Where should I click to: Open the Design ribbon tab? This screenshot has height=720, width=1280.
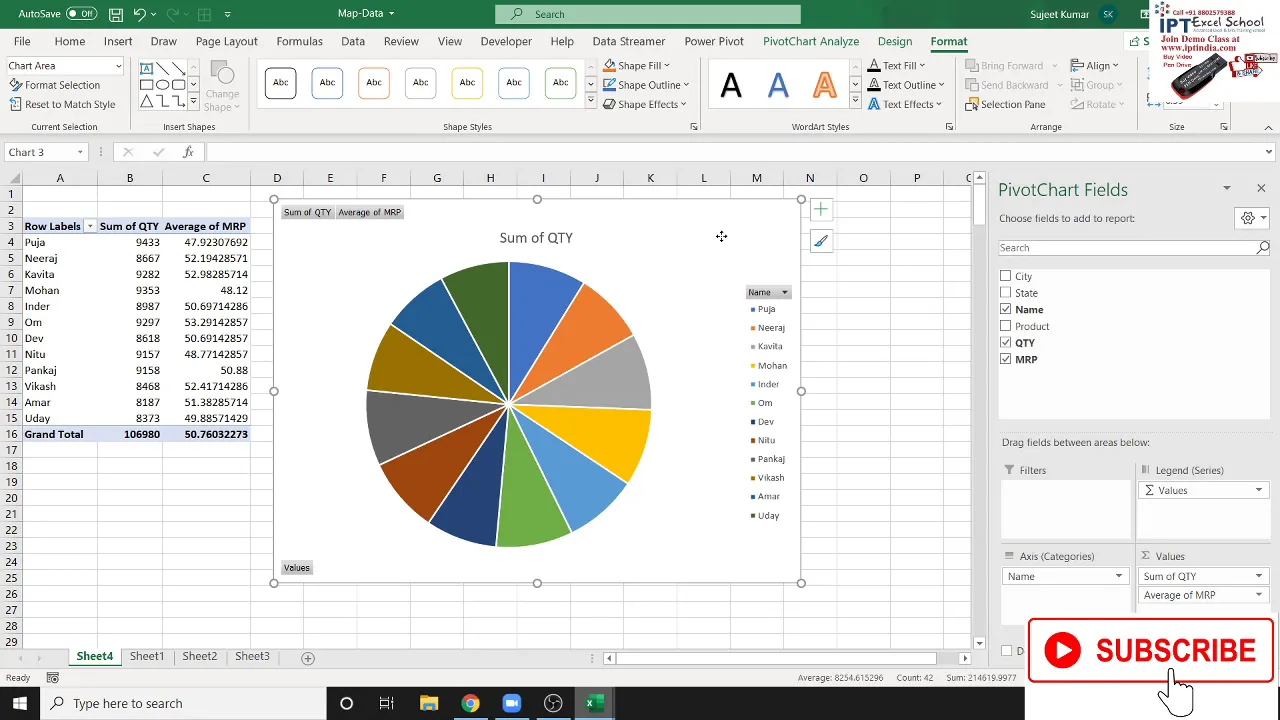(x=895, y=41)
